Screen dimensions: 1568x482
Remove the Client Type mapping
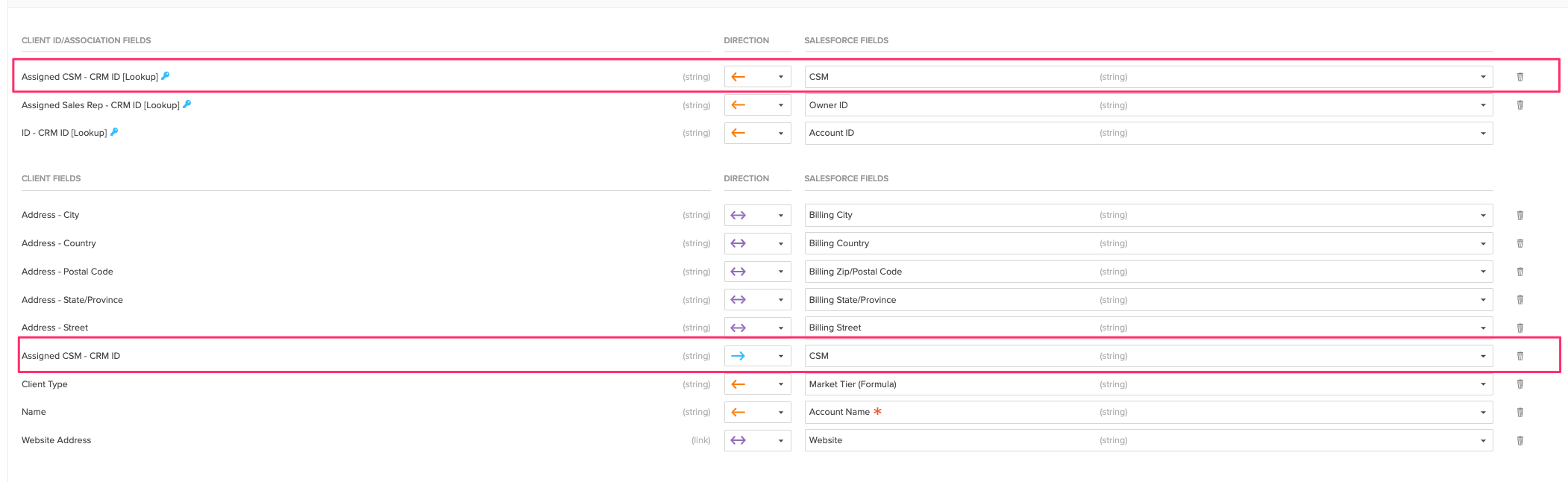[1520, 384]
